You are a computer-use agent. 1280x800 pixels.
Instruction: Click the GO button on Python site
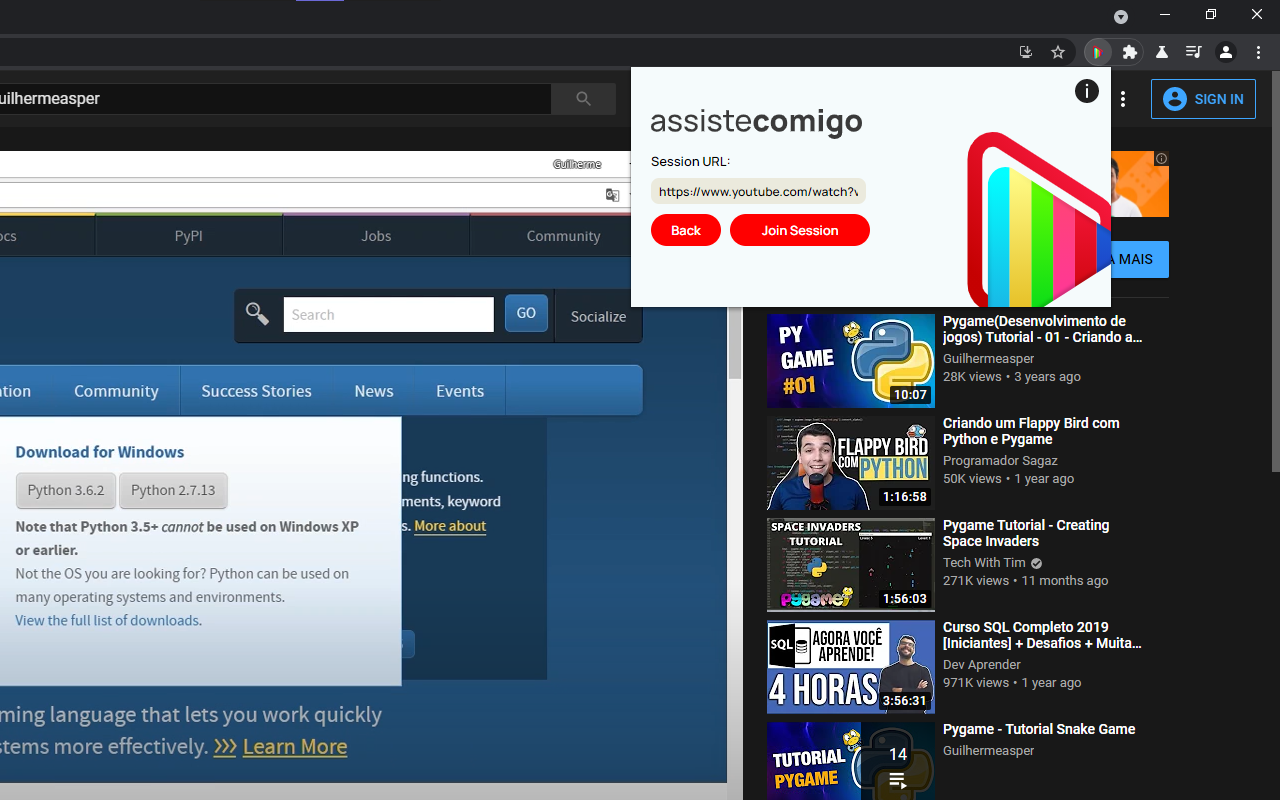pyautogui.click(x=526, y=313)
